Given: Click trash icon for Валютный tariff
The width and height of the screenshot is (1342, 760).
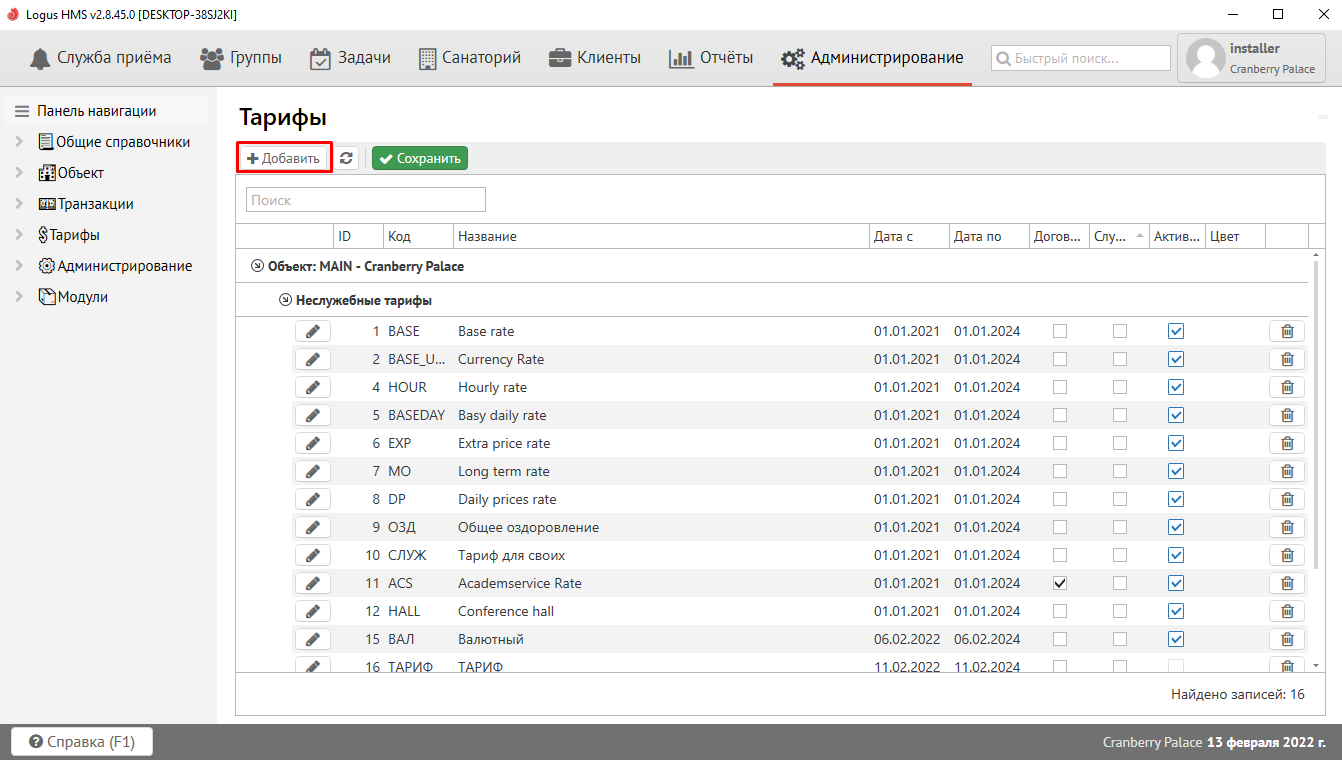Looking at the screenshot, I should 1287,639.
